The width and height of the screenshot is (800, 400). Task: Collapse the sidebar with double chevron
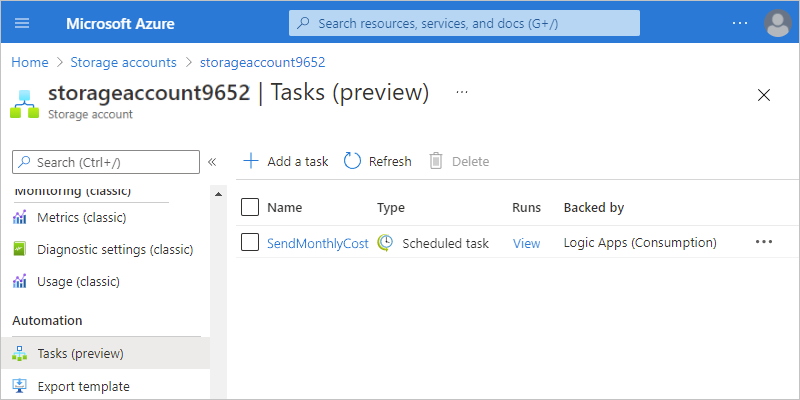point(212,162)
